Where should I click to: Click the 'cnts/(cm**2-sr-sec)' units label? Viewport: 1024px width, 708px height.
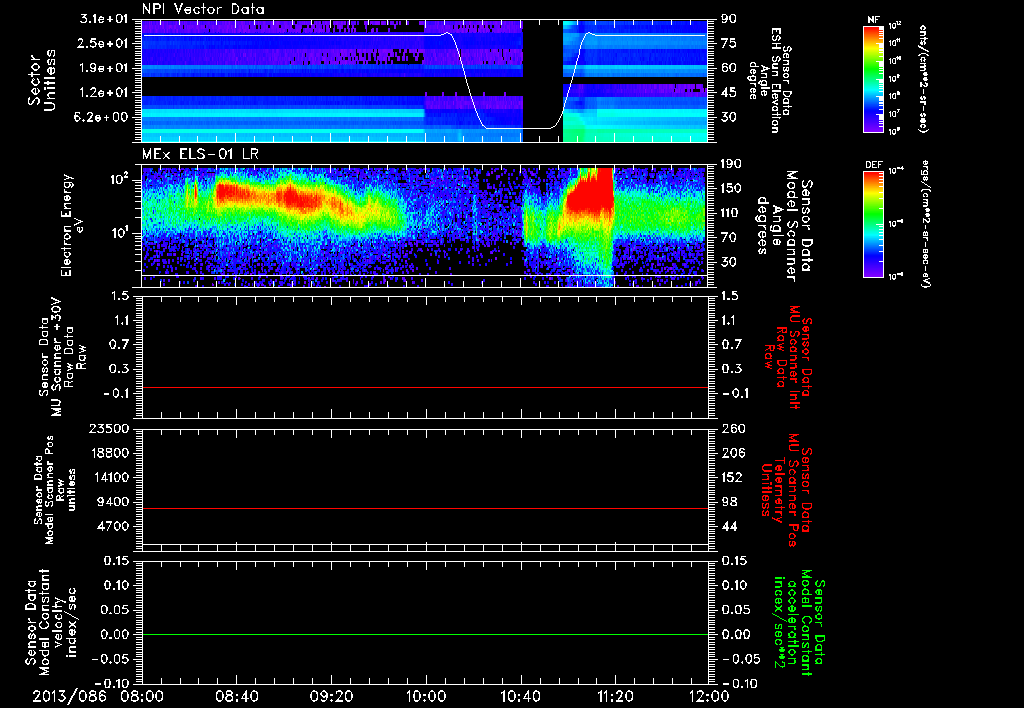pyautogui.click(x=923, y=78)
